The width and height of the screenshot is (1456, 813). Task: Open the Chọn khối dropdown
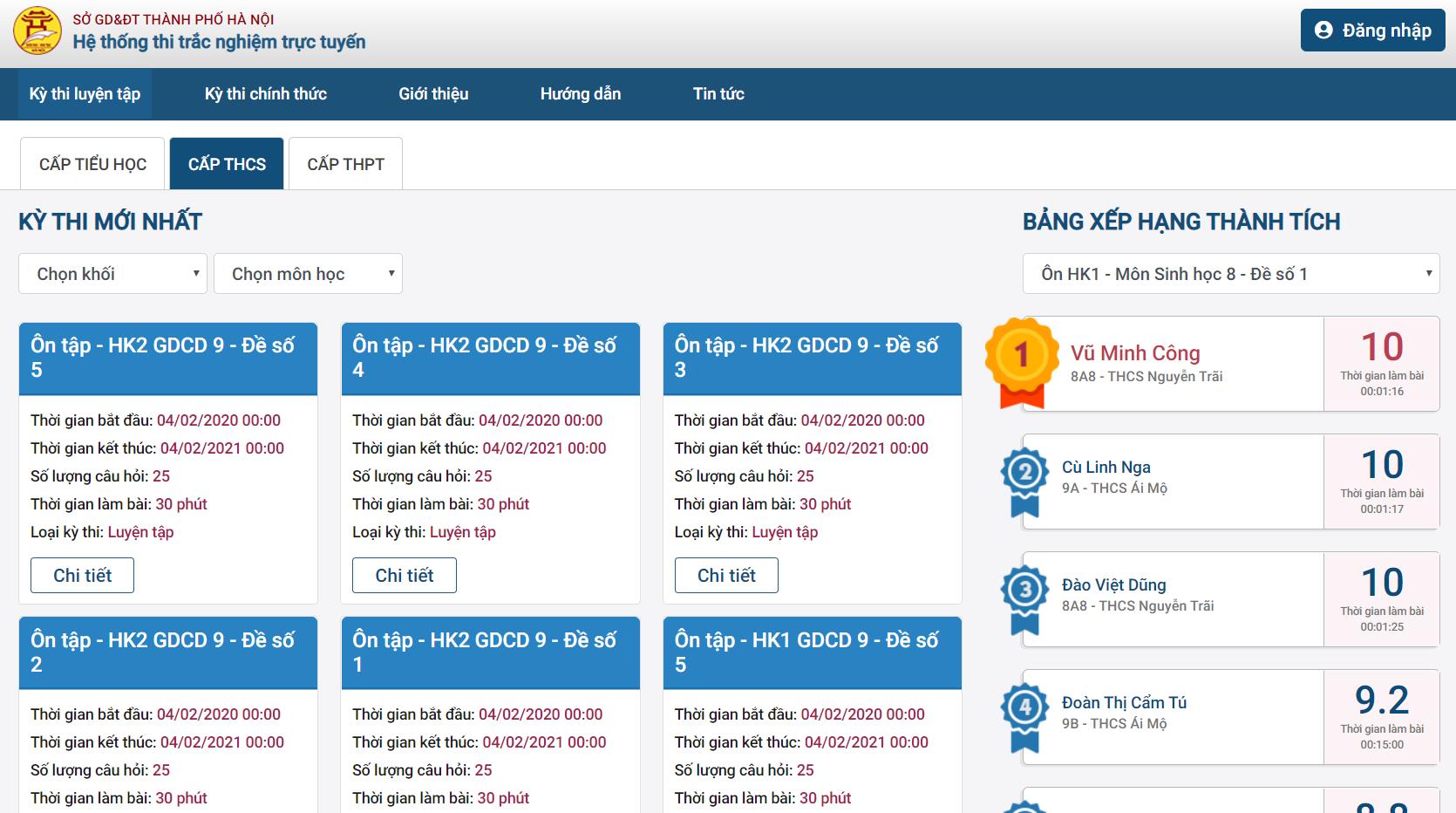click(x=112, y=274)
